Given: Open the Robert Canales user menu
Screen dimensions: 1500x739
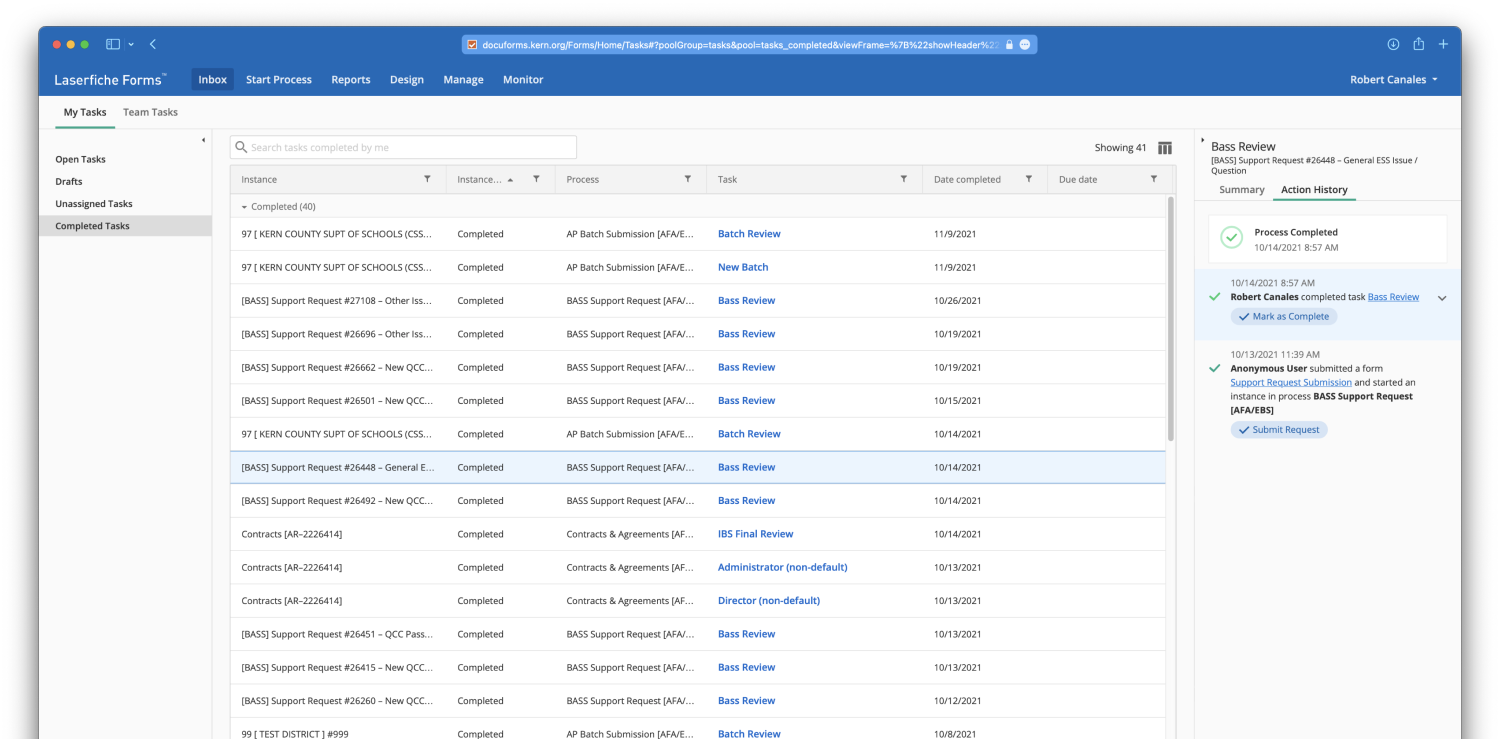Looking at the screenshot, I should pos(1394,80).
